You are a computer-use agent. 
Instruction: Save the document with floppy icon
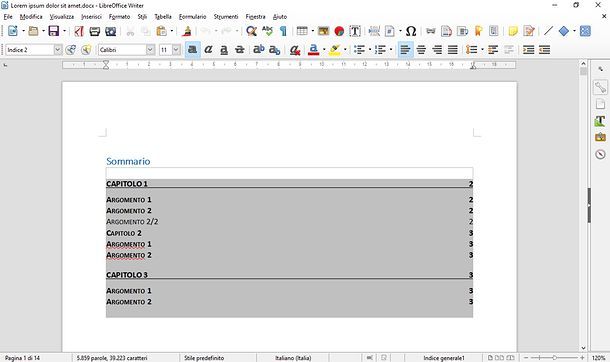[x=54, y=31]
